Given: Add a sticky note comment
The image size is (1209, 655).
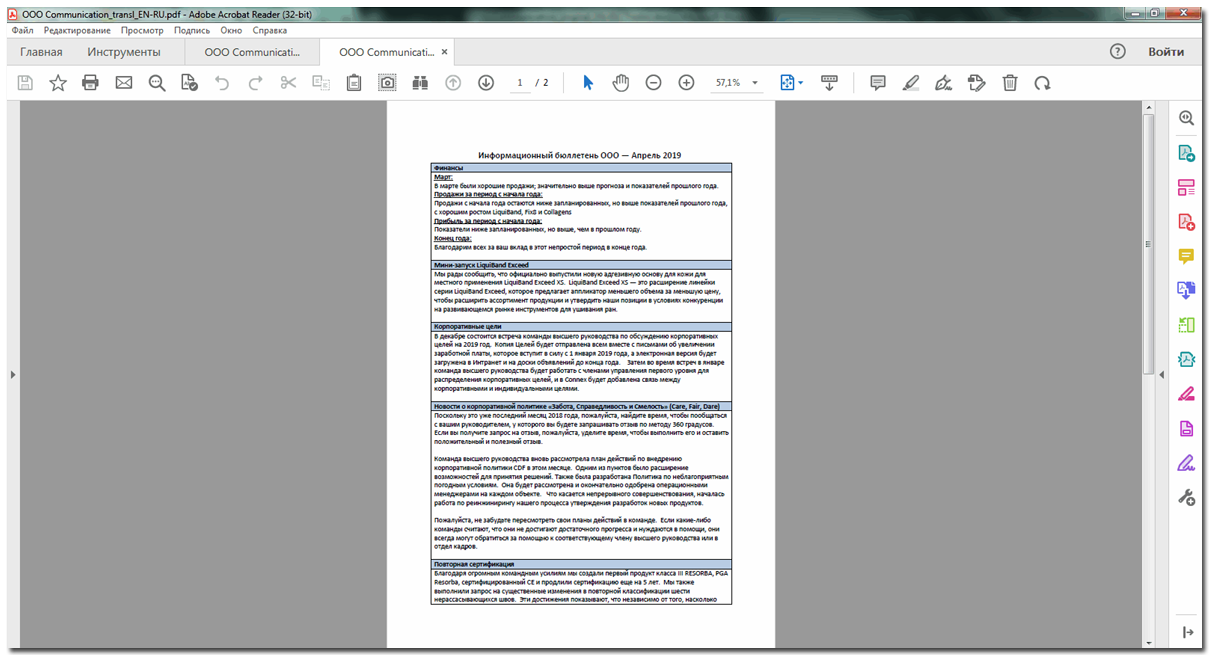Looking at the screenshot, I should click(877, 83).
